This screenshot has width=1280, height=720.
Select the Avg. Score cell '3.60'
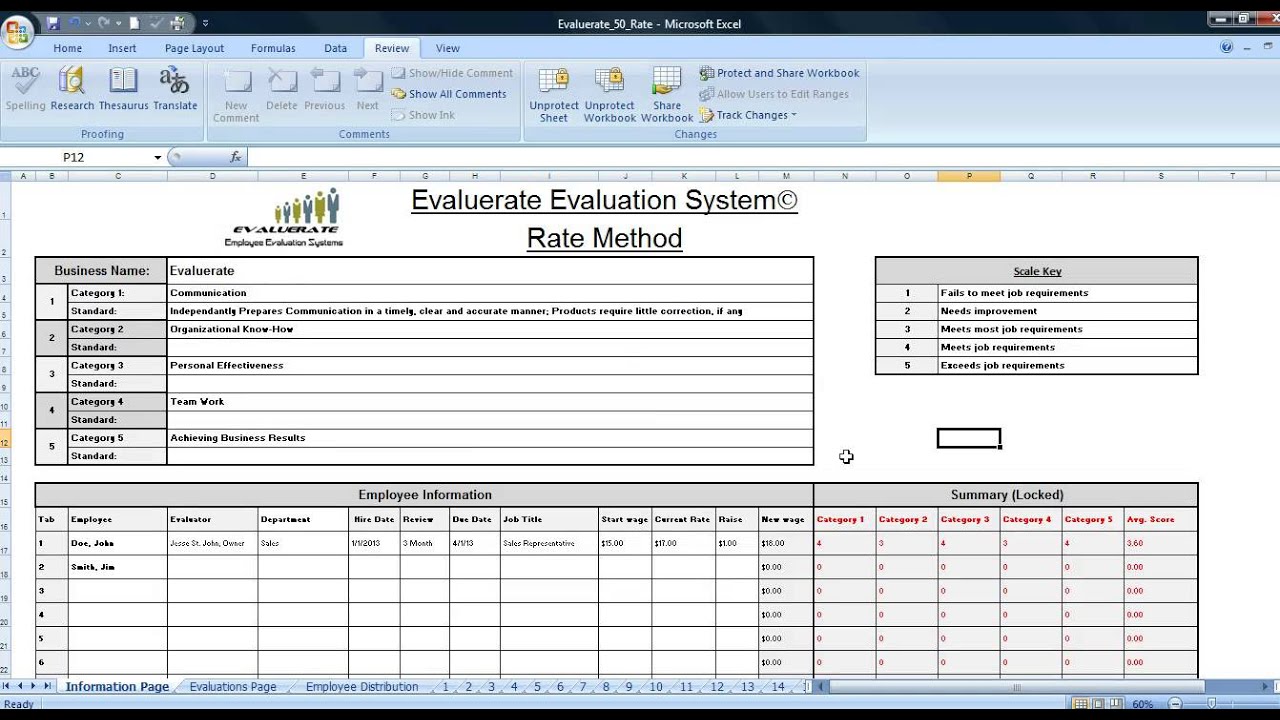tap(1160, 543)
